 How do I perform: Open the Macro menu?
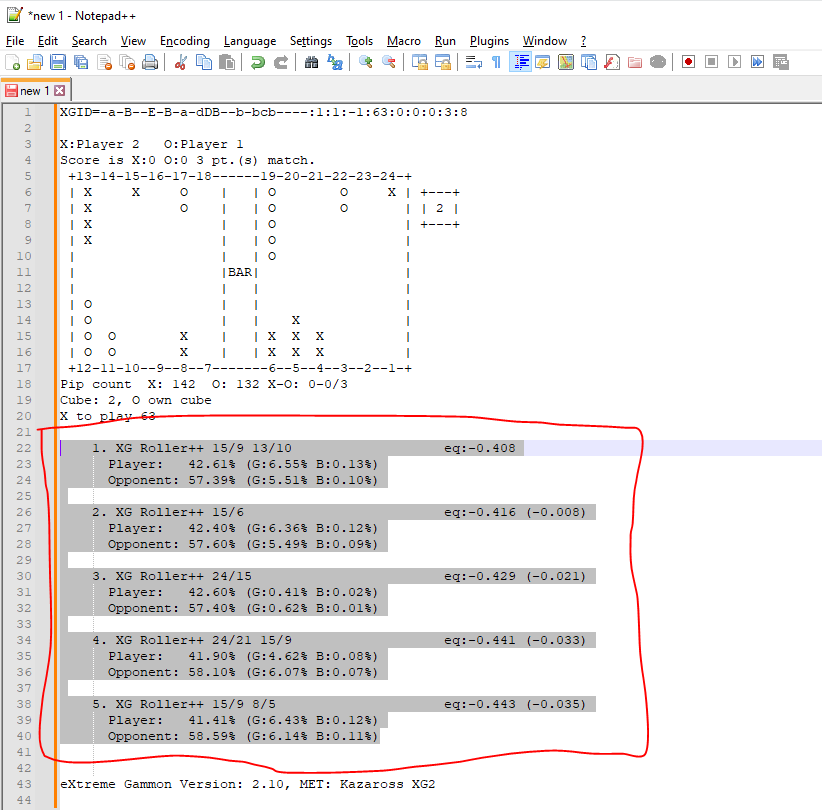pyautogui.click(x=404, y=41)
